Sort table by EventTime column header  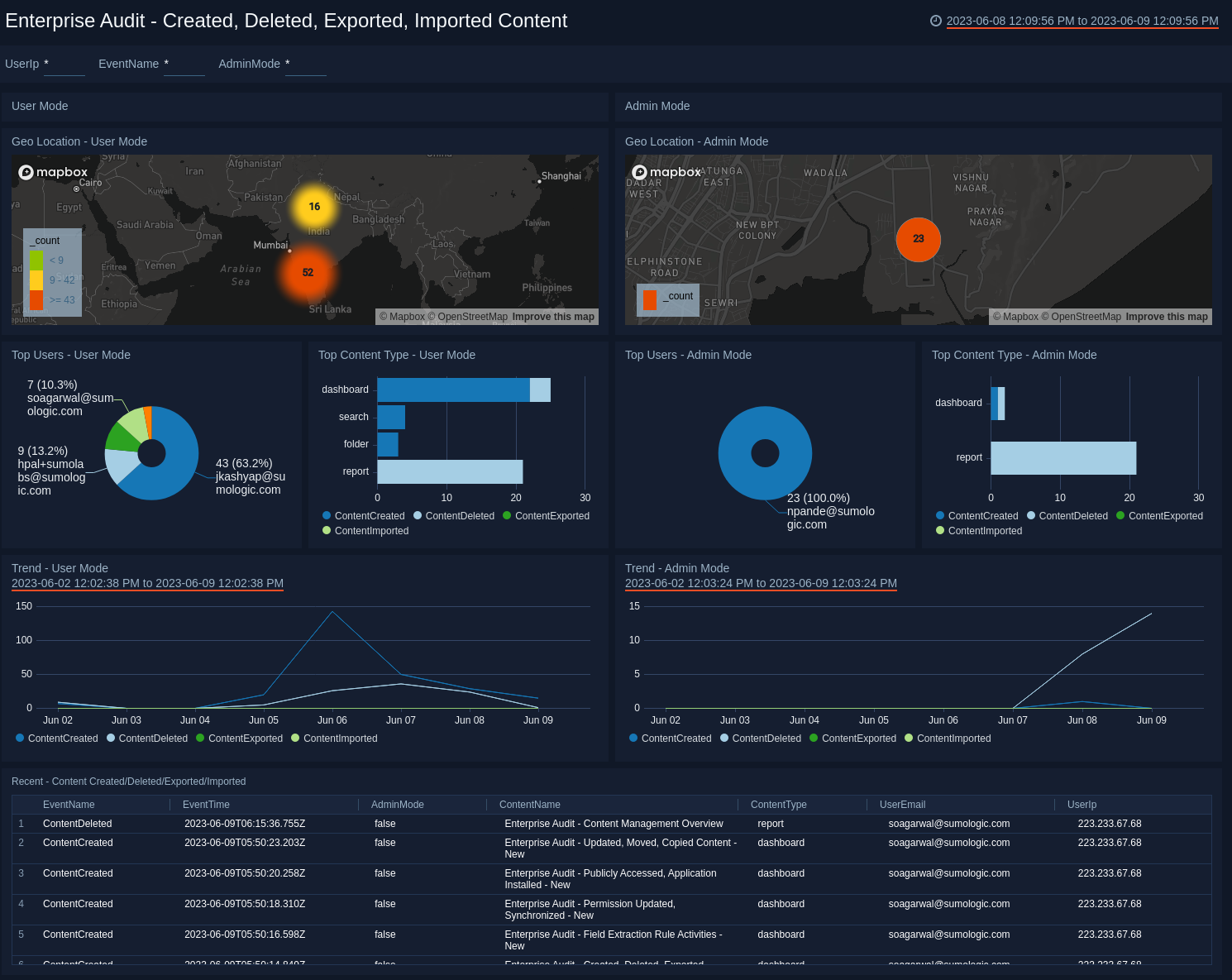(206, 805)
